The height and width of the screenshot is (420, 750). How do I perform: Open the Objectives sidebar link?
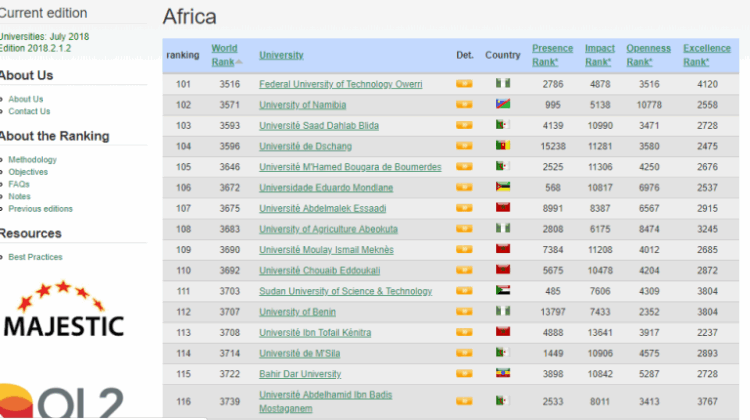(28, 172)
